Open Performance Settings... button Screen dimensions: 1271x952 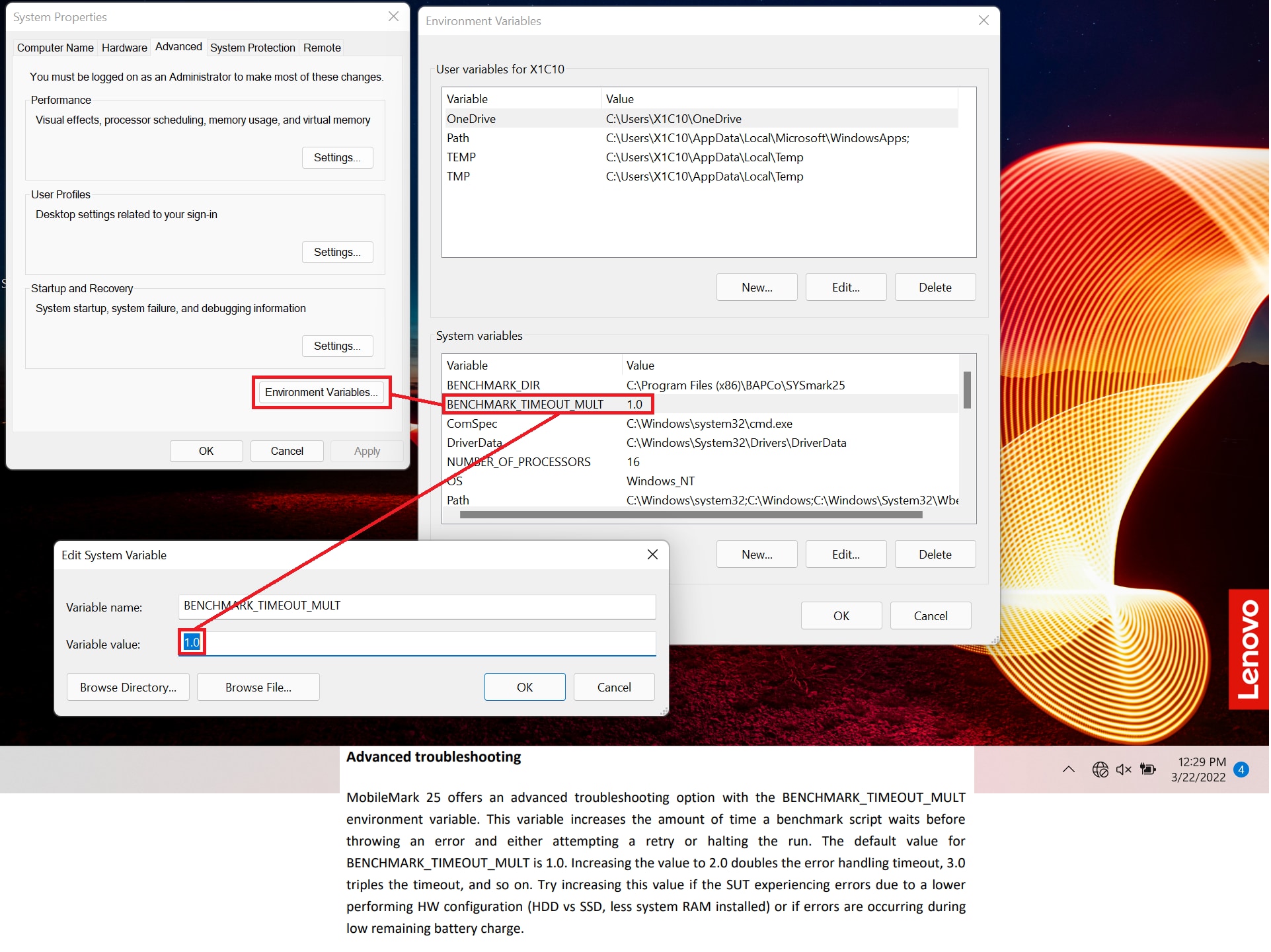[x=337, y=157]
